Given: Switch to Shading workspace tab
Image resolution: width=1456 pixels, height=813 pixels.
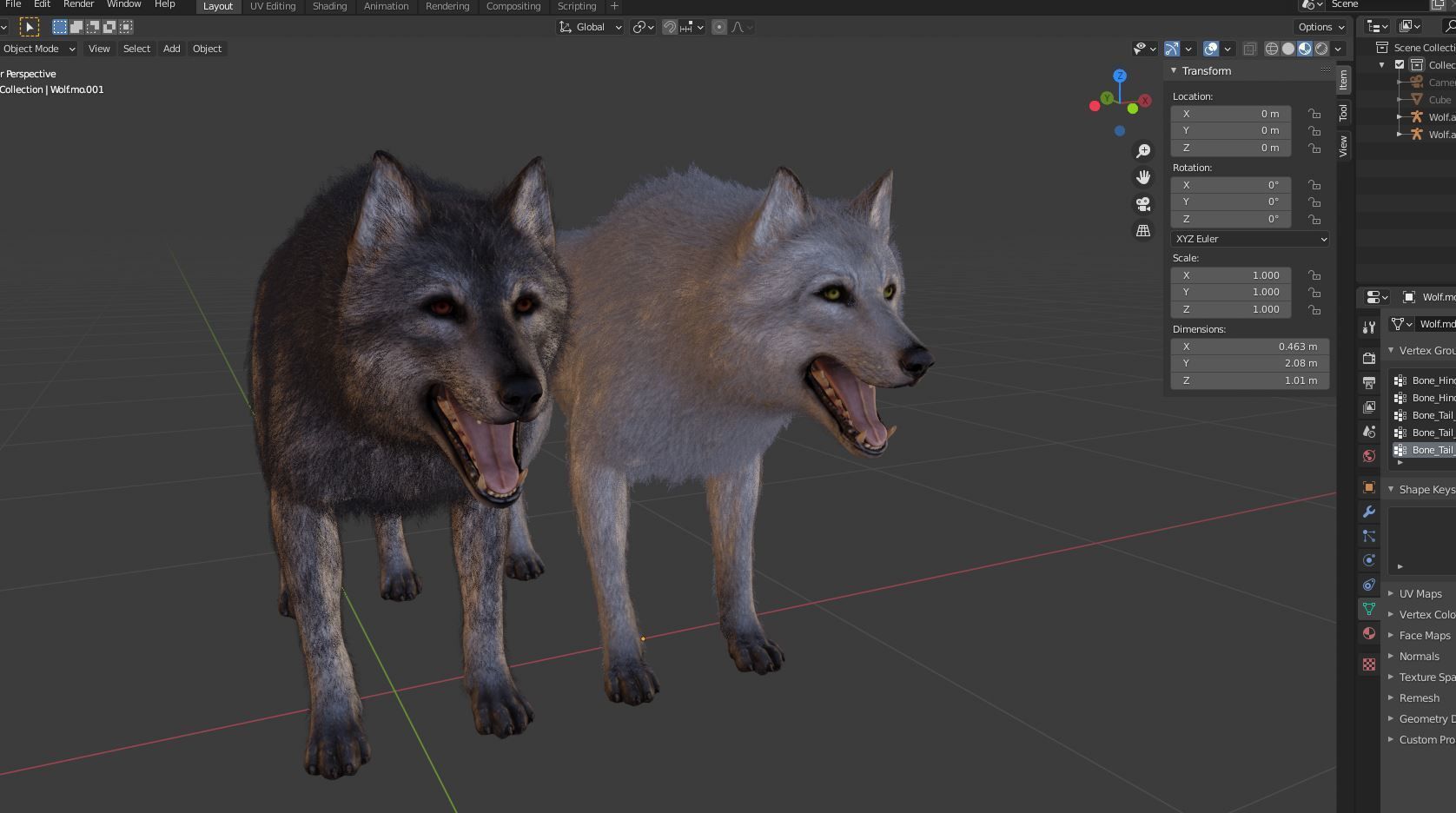Looking at the screenshot, I should pyautogui.click(x=329, y=6).
